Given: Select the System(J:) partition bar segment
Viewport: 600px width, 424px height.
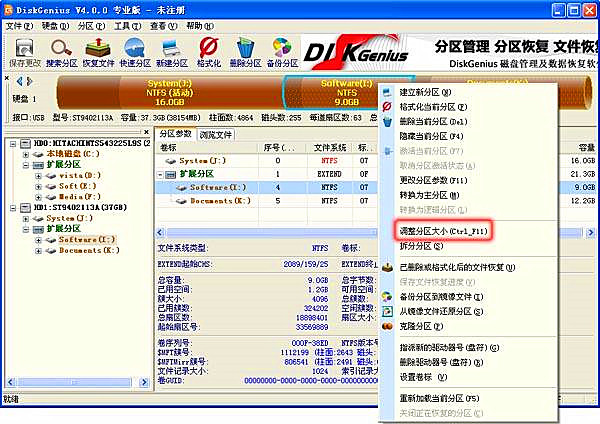Looking at the screenshot, I should click(170, 92).
